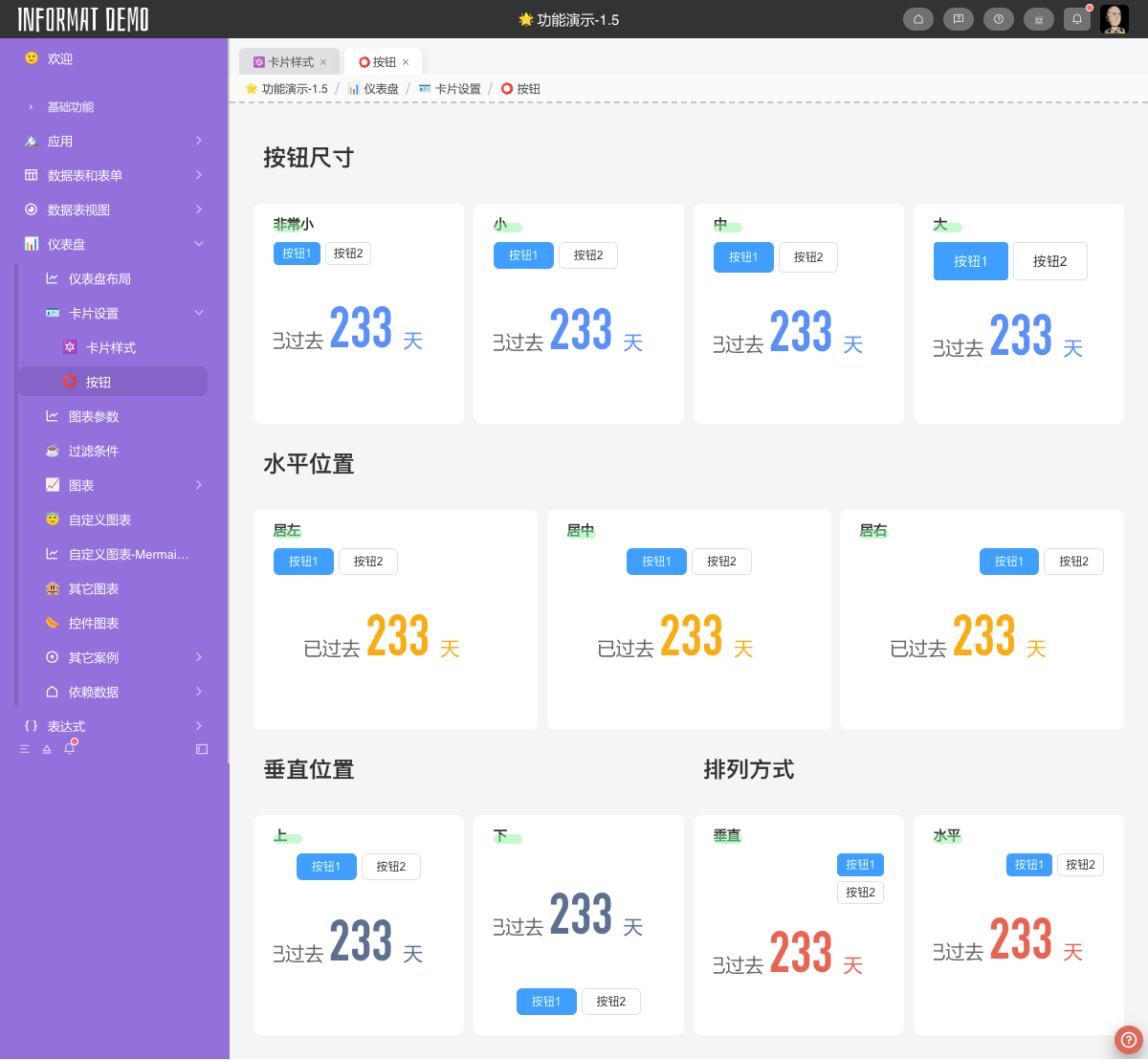Close the 按钮 tab

coord(406,62)
